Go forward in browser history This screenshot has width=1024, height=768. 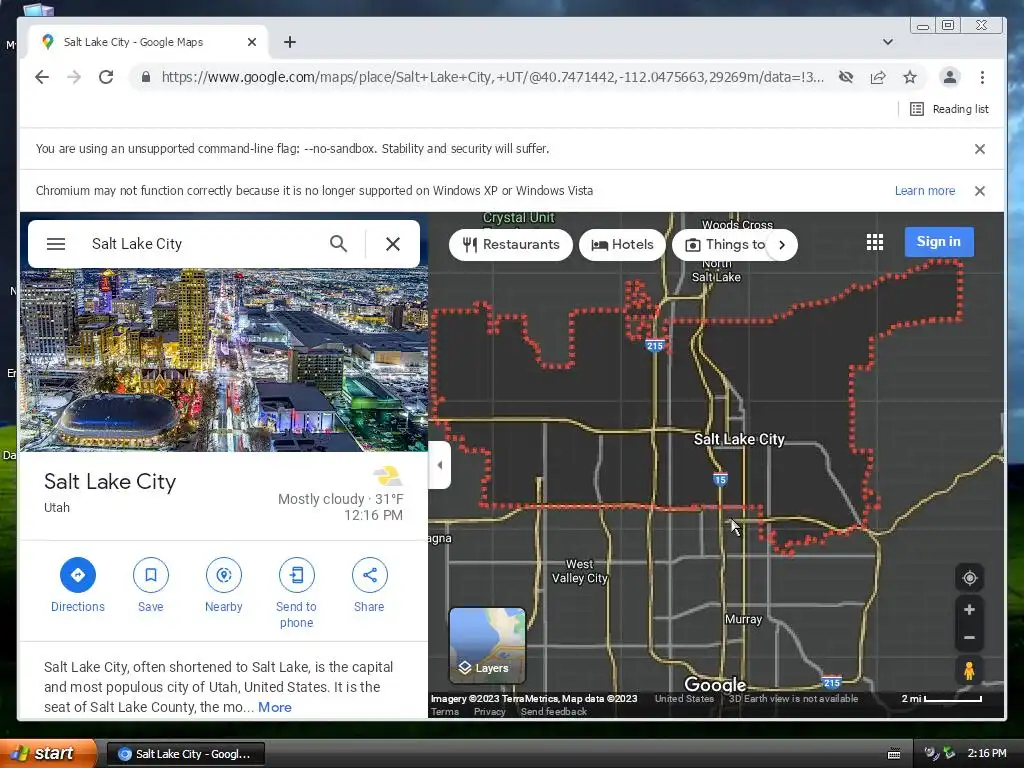[74, 77]
